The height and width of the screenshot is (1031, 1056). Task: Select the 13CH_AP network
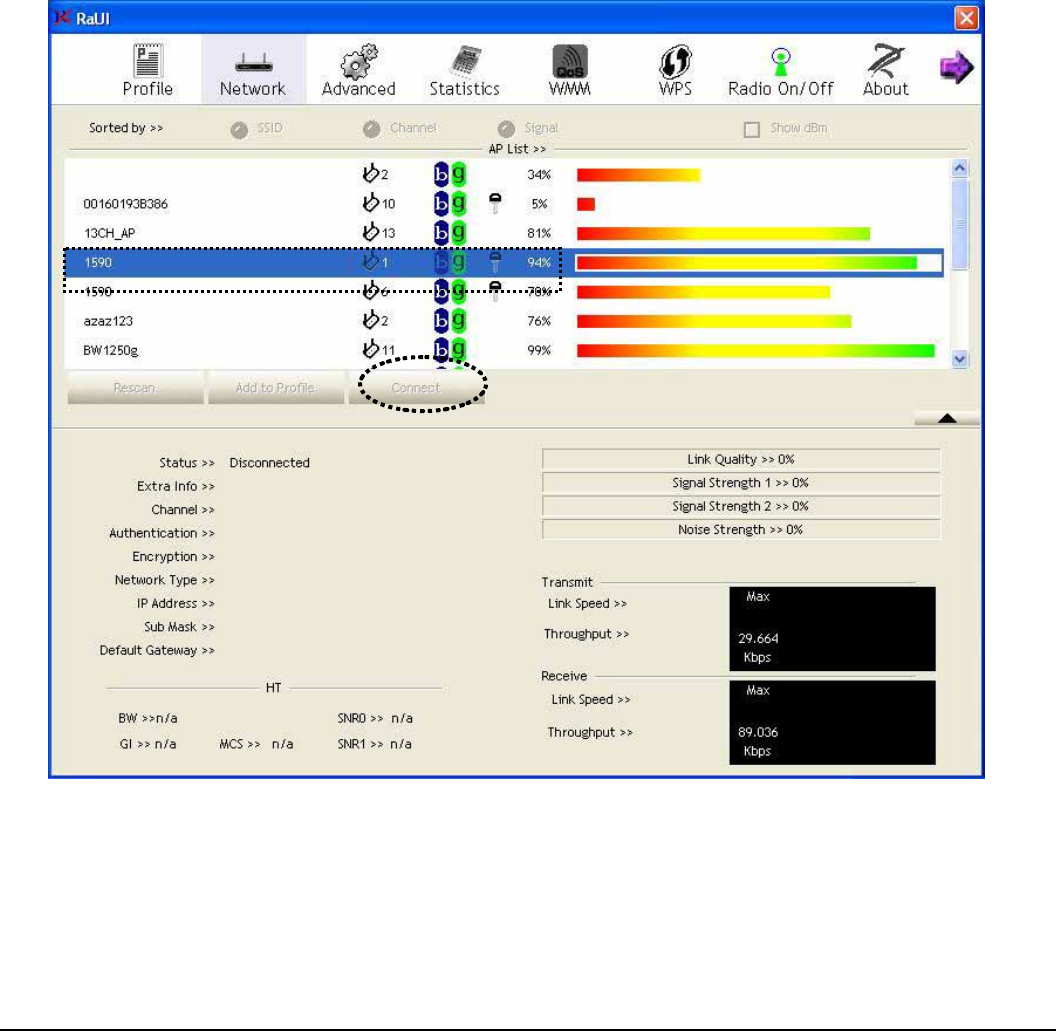(x=109, y=233)
